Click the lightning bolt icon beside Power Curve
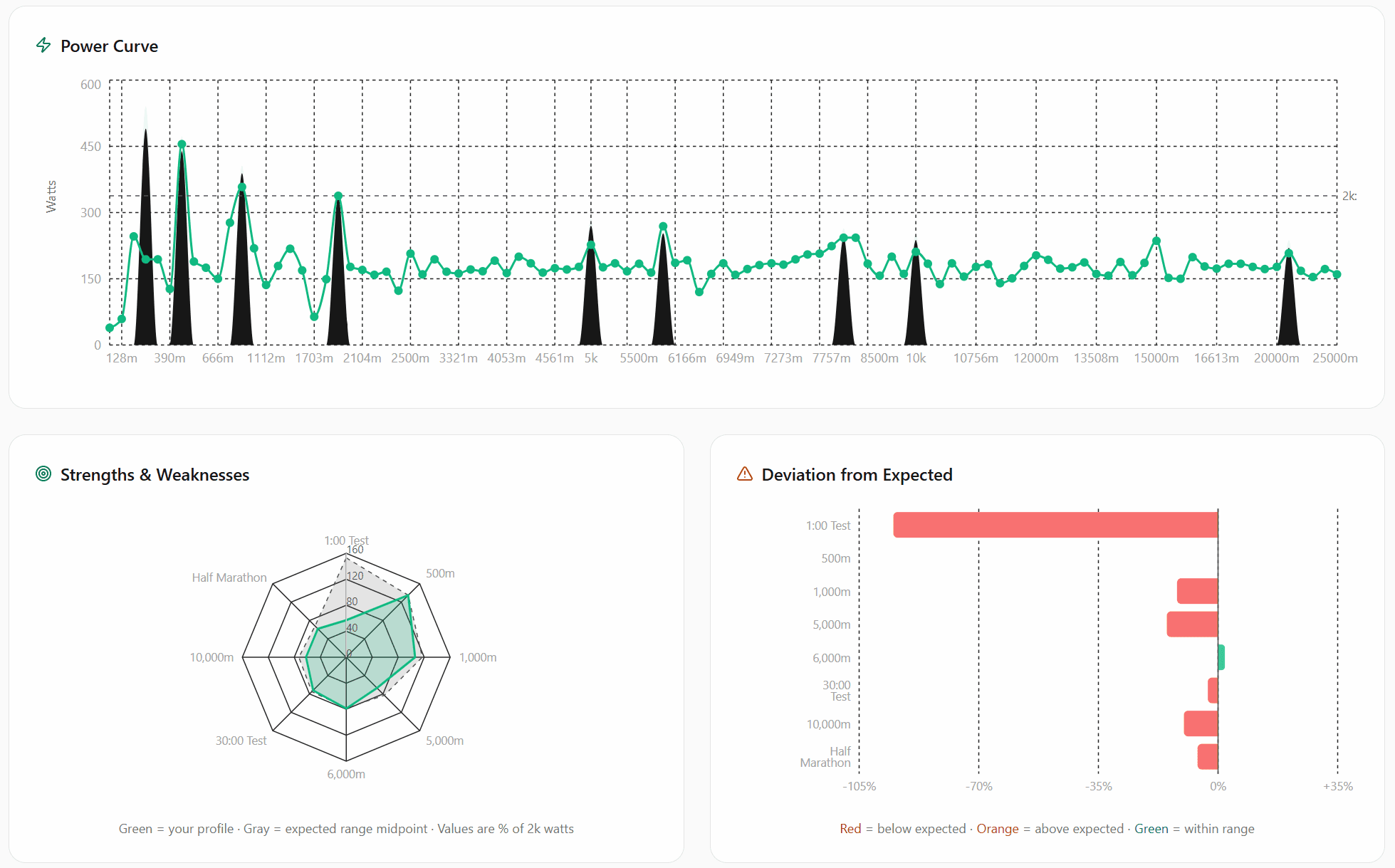Image resolution: width=1395 pixels, height=868 pixels. (43, 45)
